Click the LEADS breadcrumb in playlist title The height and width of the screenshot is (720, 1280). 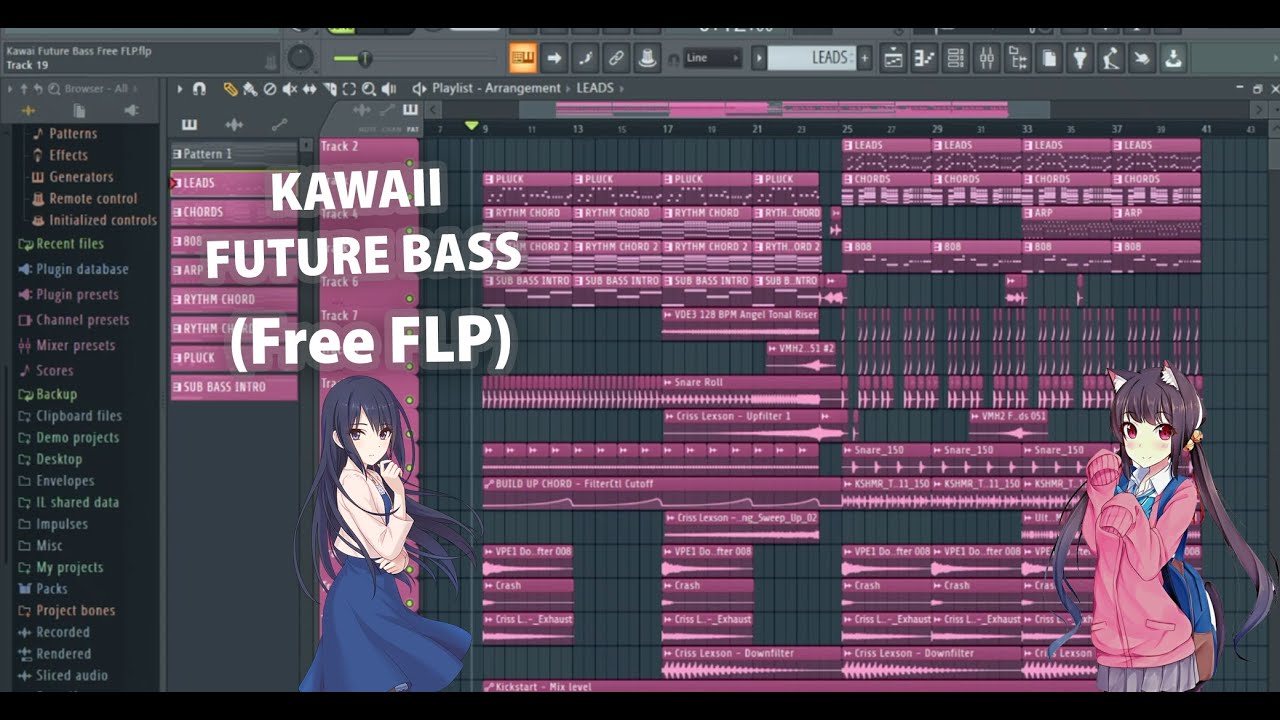[x=595, y=88]
